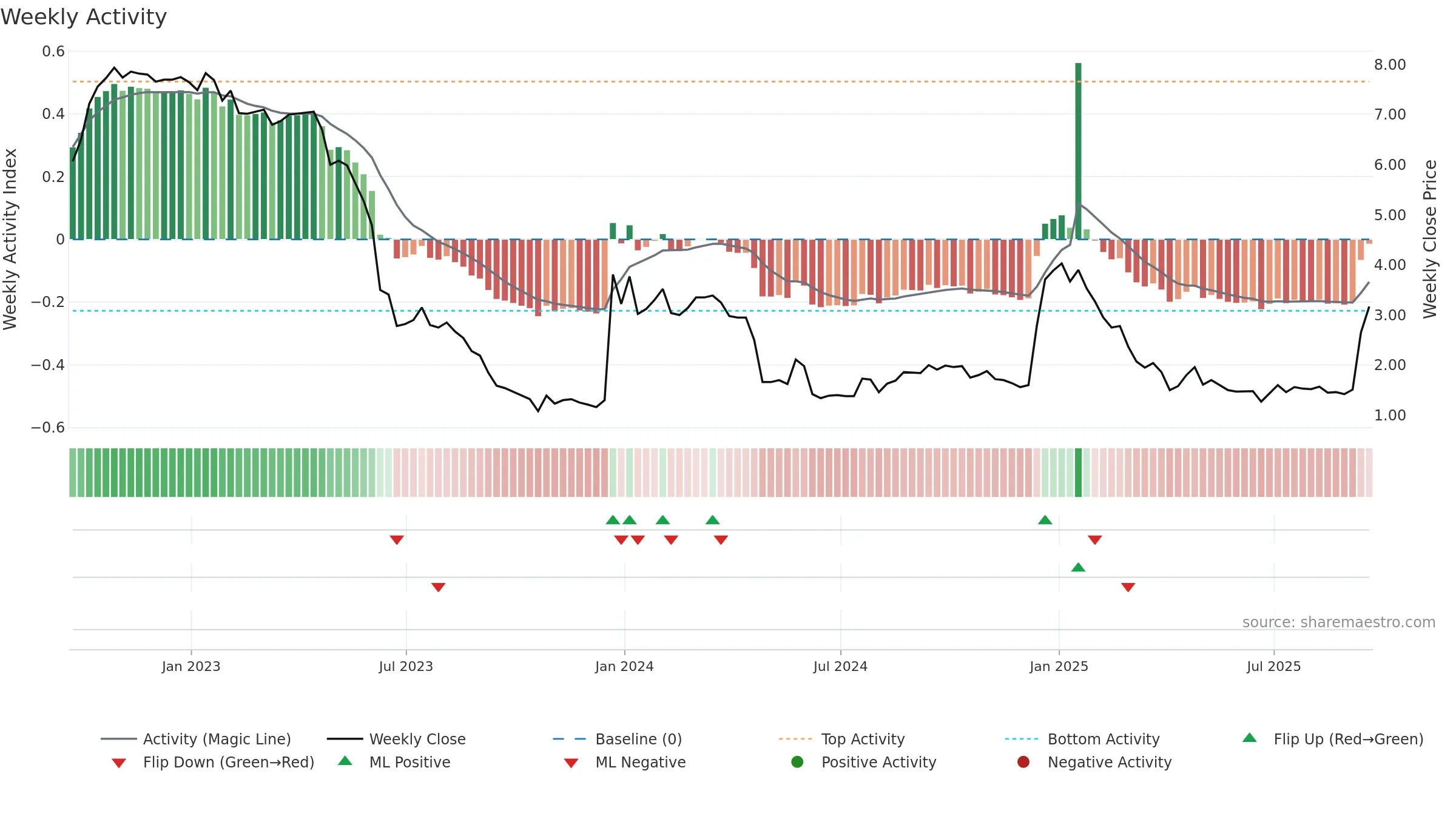Click the 0.6 activity index axis value
The width and height of the screenshot is (1456, 819).
(53, 52)
